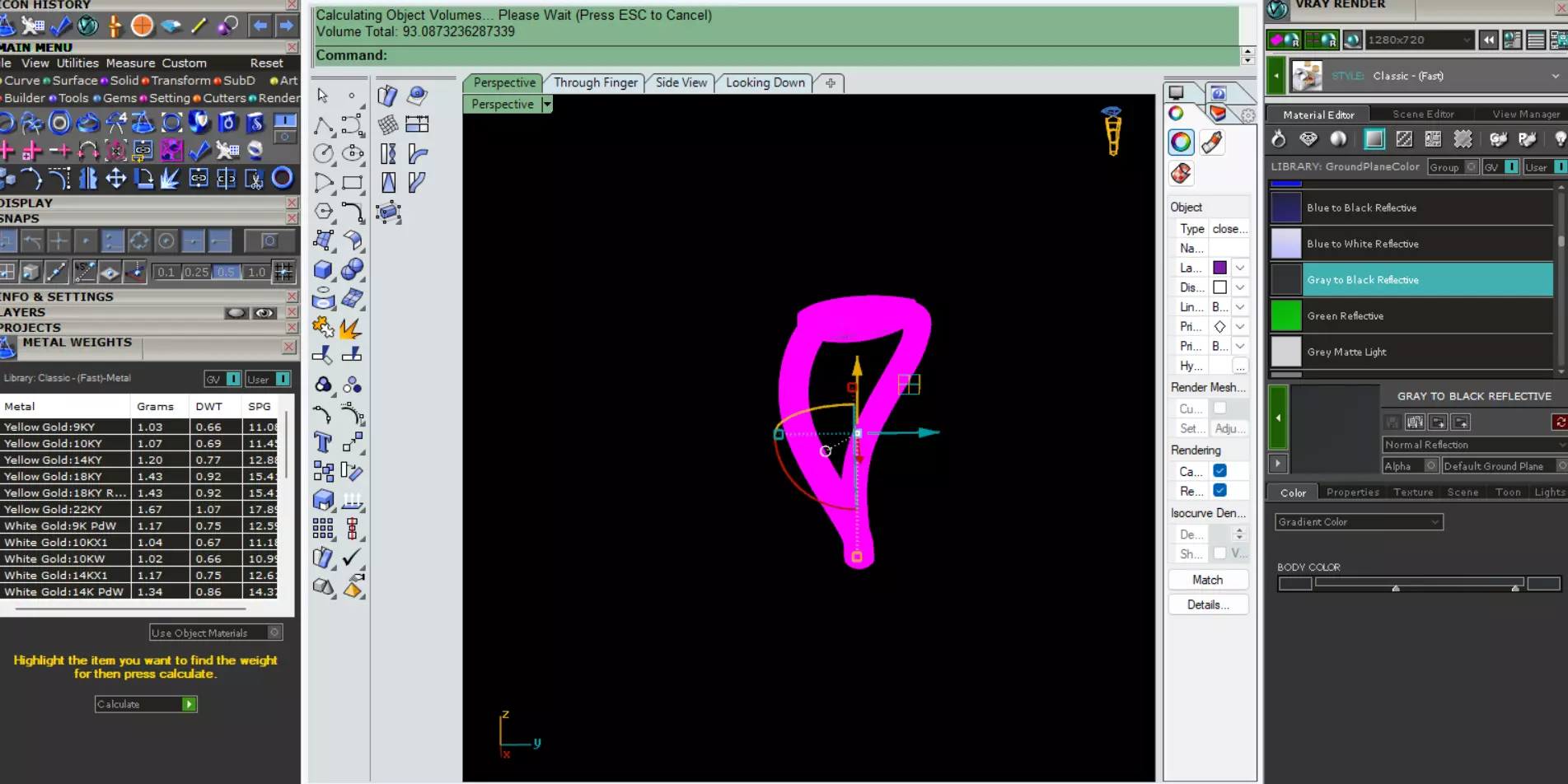Open the Dimension tool icon
The height and width of the screenshot is (784, 1568).
click(417, 124)
